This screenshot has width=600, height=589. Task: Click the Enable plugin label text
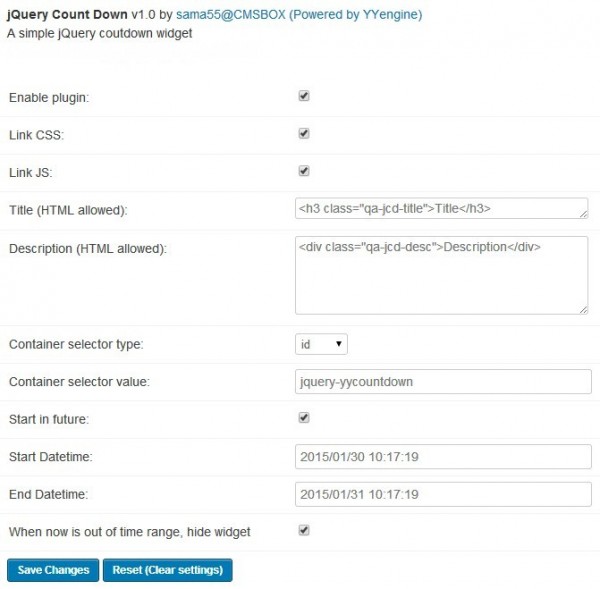[x=48, y=98]
